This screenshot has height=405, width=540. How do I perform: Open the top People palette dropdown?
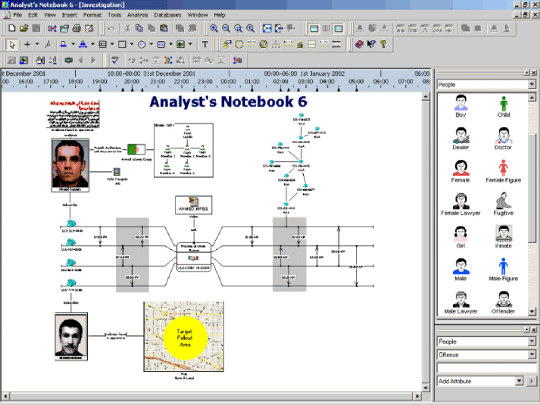[x=532, y=84]
